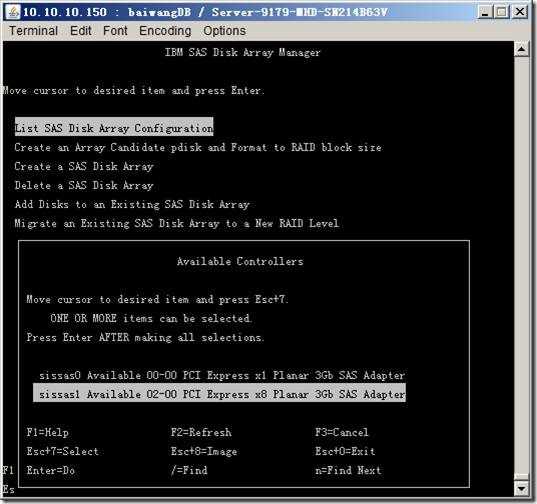537x504 pixels.
Task: Click the F1=Help label
Action: pyautogui.click(x=48, y=432)
